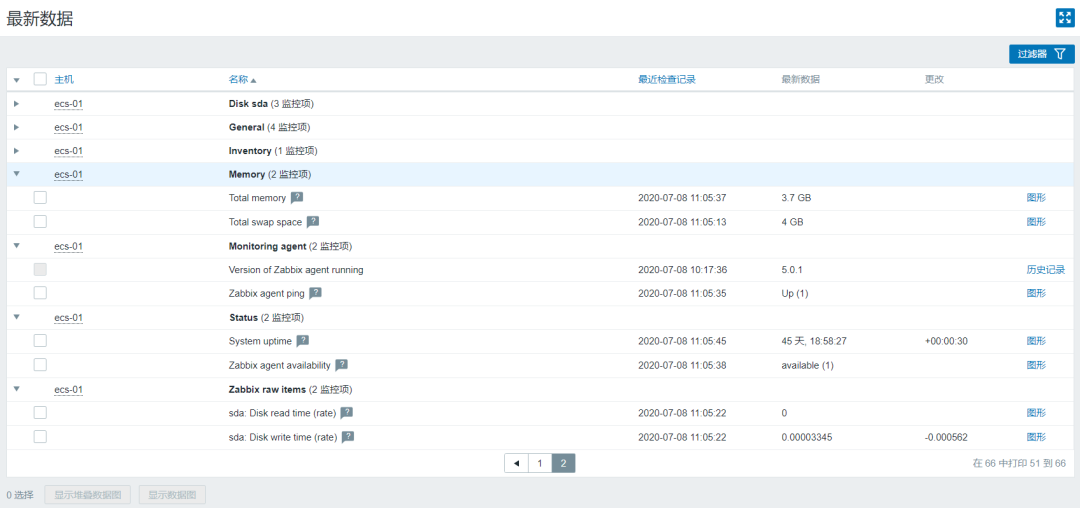The height and width of the screenshot is (508, 1080).
Task: Expand the Disk sda group
Action: tap(16, 103)
